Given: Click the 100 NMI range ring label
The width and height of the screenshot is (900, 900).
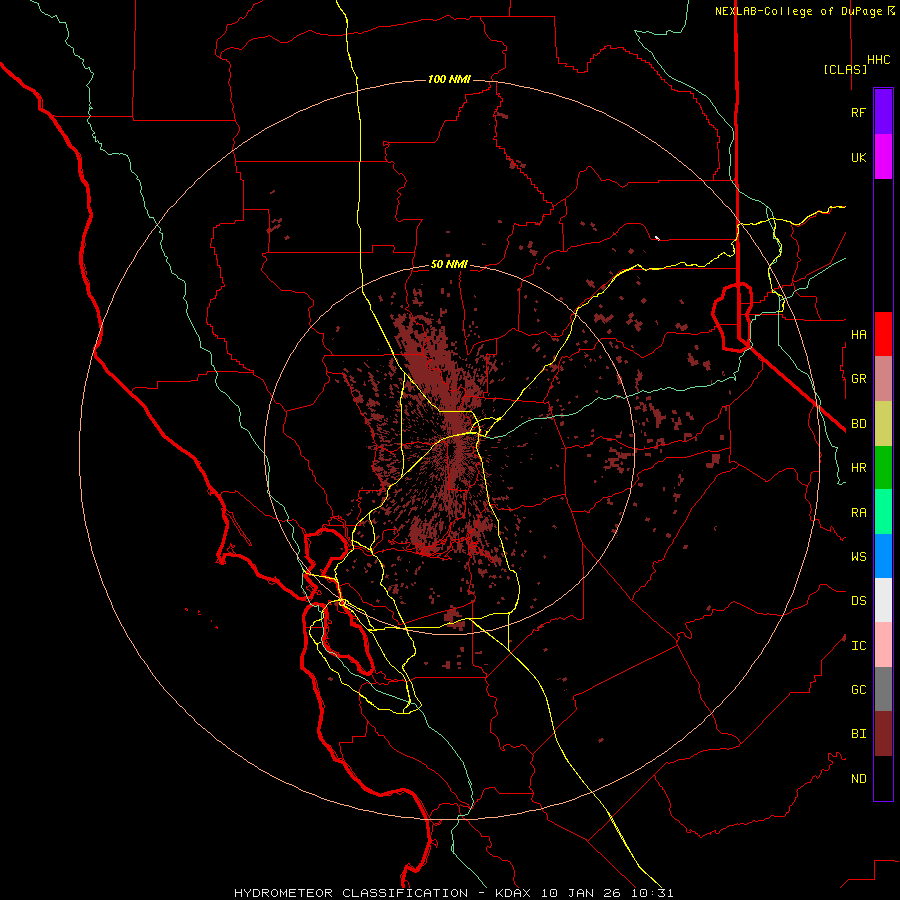Looking at the screenshot, I should (x=449, y=79).
